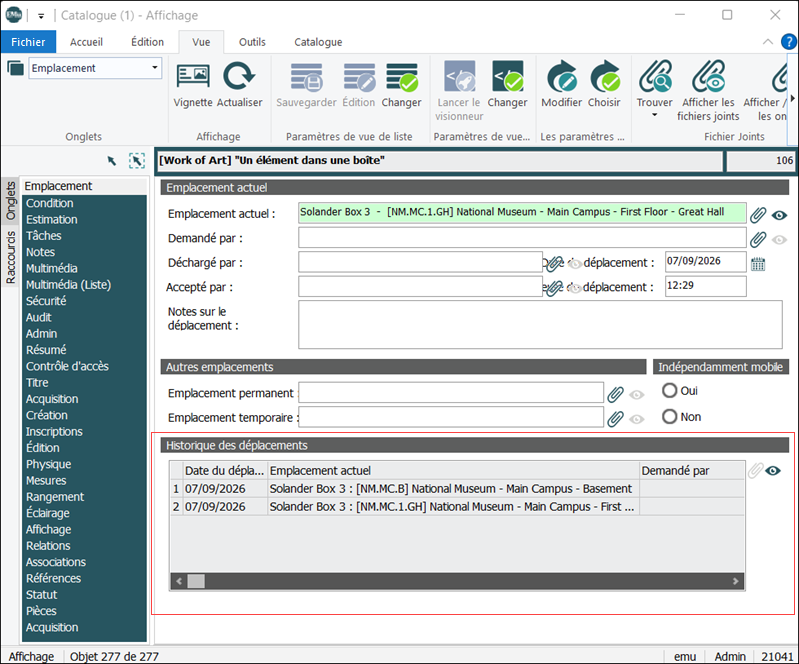
Task: Switch to the Édition ribbon tab
Action: click(147, 42)
